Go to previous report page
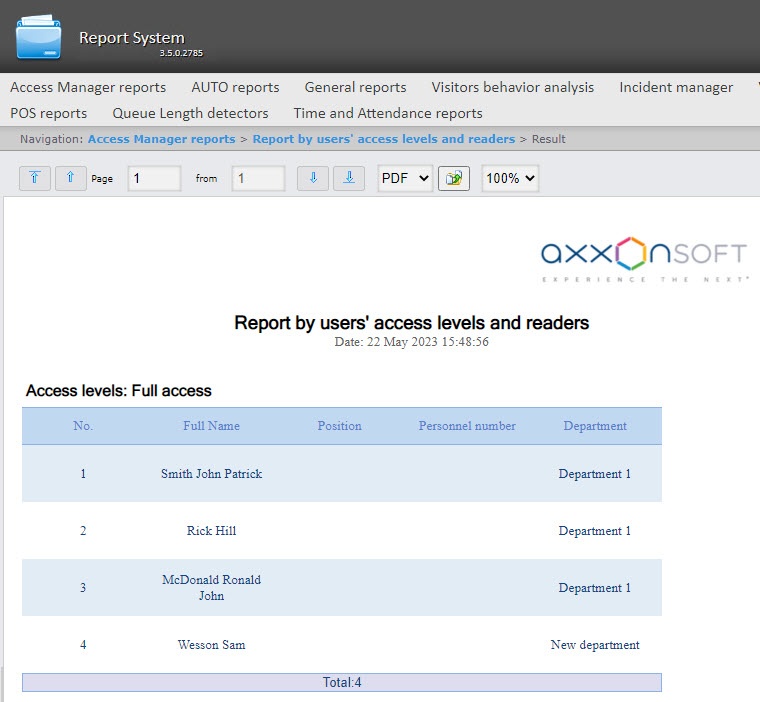This screenshot has width=760, height=702. click(70, 178)
